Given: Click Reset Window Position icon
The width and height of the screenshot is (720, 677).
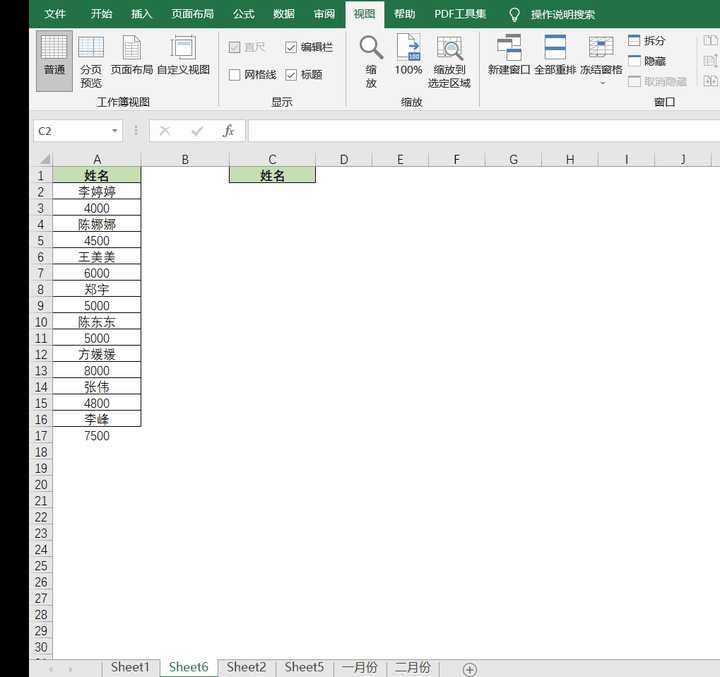Looking at the screenshot, I should pos(710,81).
